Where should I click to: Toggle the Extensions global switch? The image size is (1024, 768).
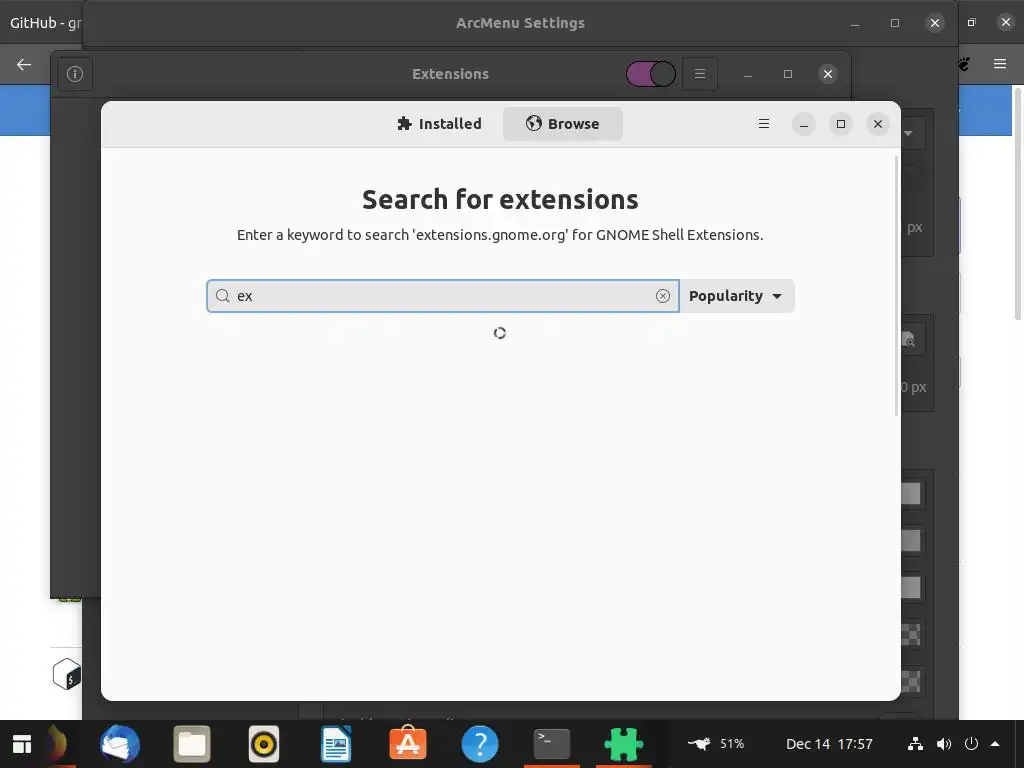pos(650,74)
